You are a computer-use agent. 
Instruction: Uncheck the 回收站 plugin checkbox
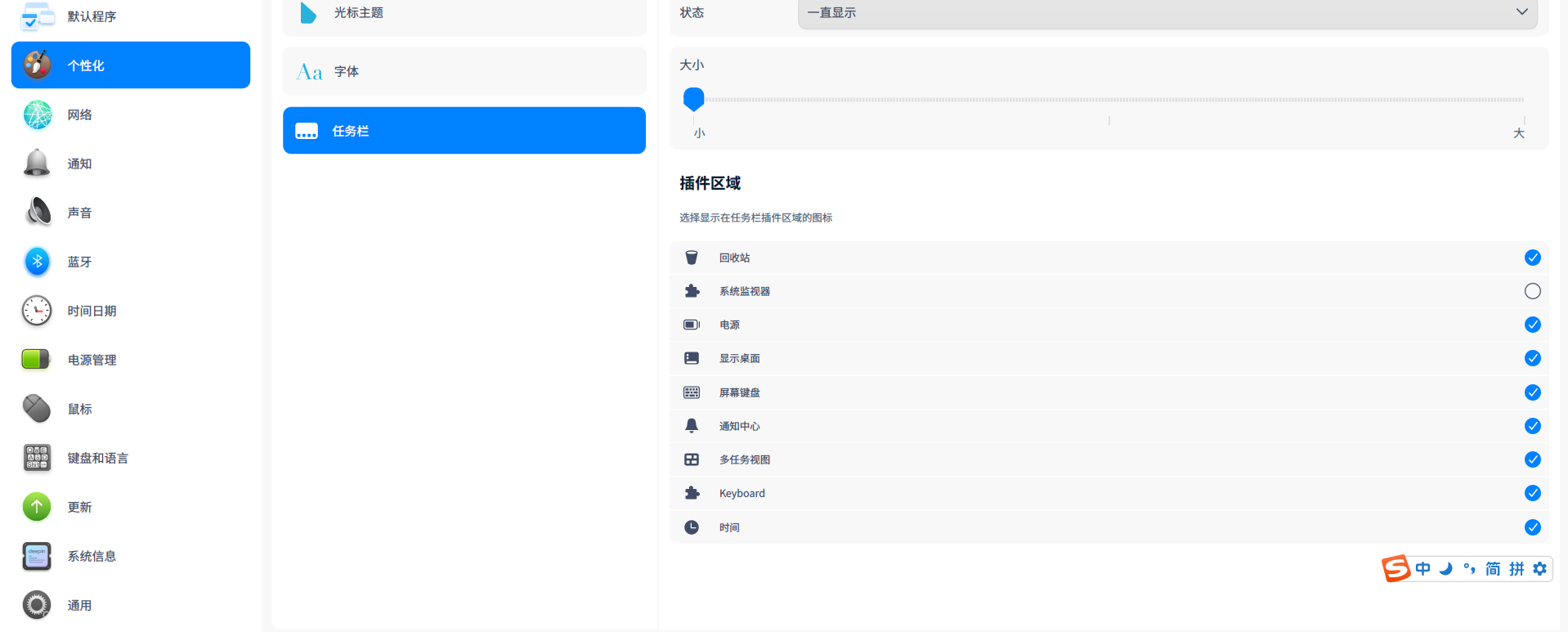[x=1532, y=258]
